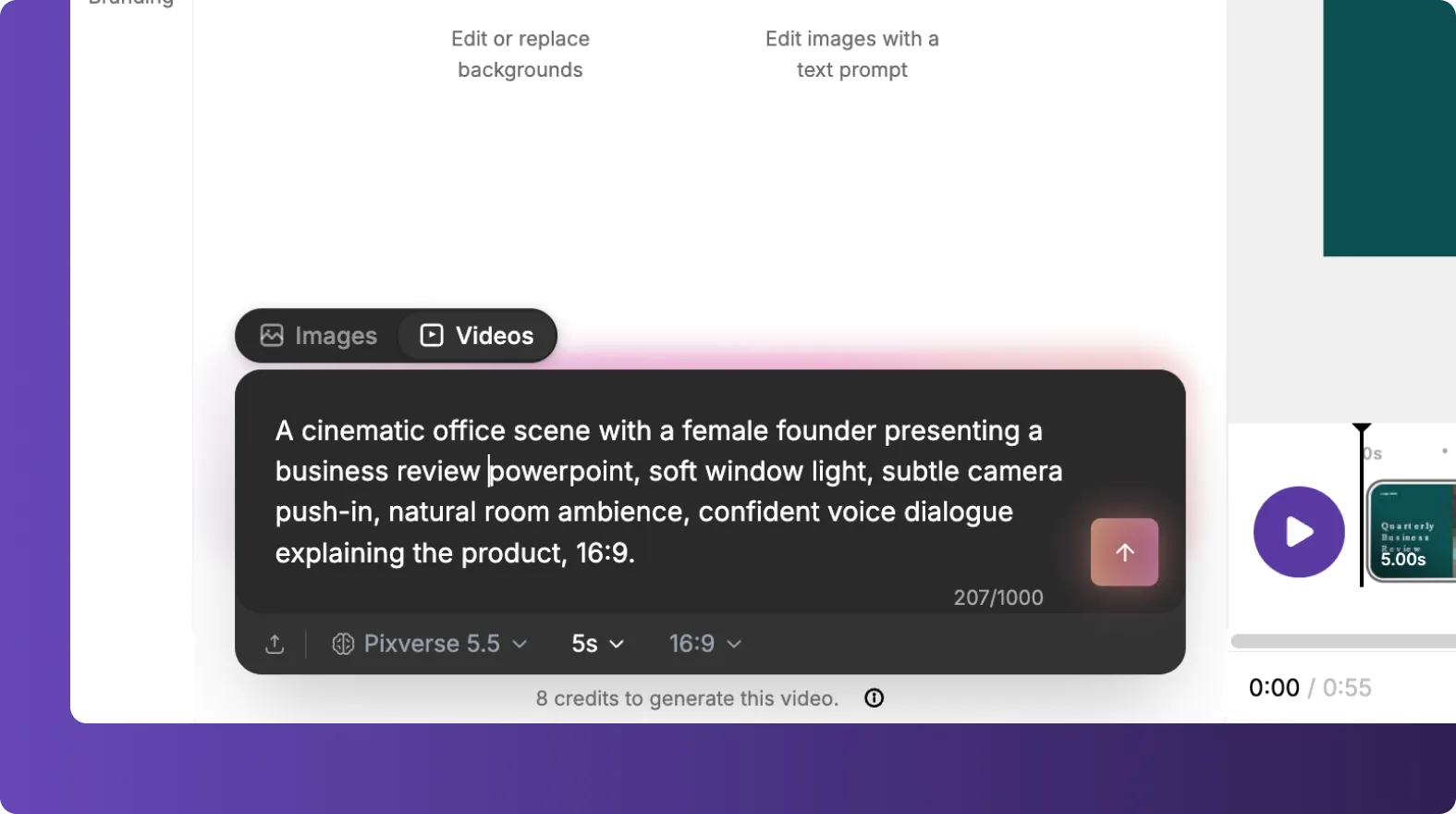Choose Edit images with a text prompt
This screenshot has height=814, width=1456.
coord(851,55)
